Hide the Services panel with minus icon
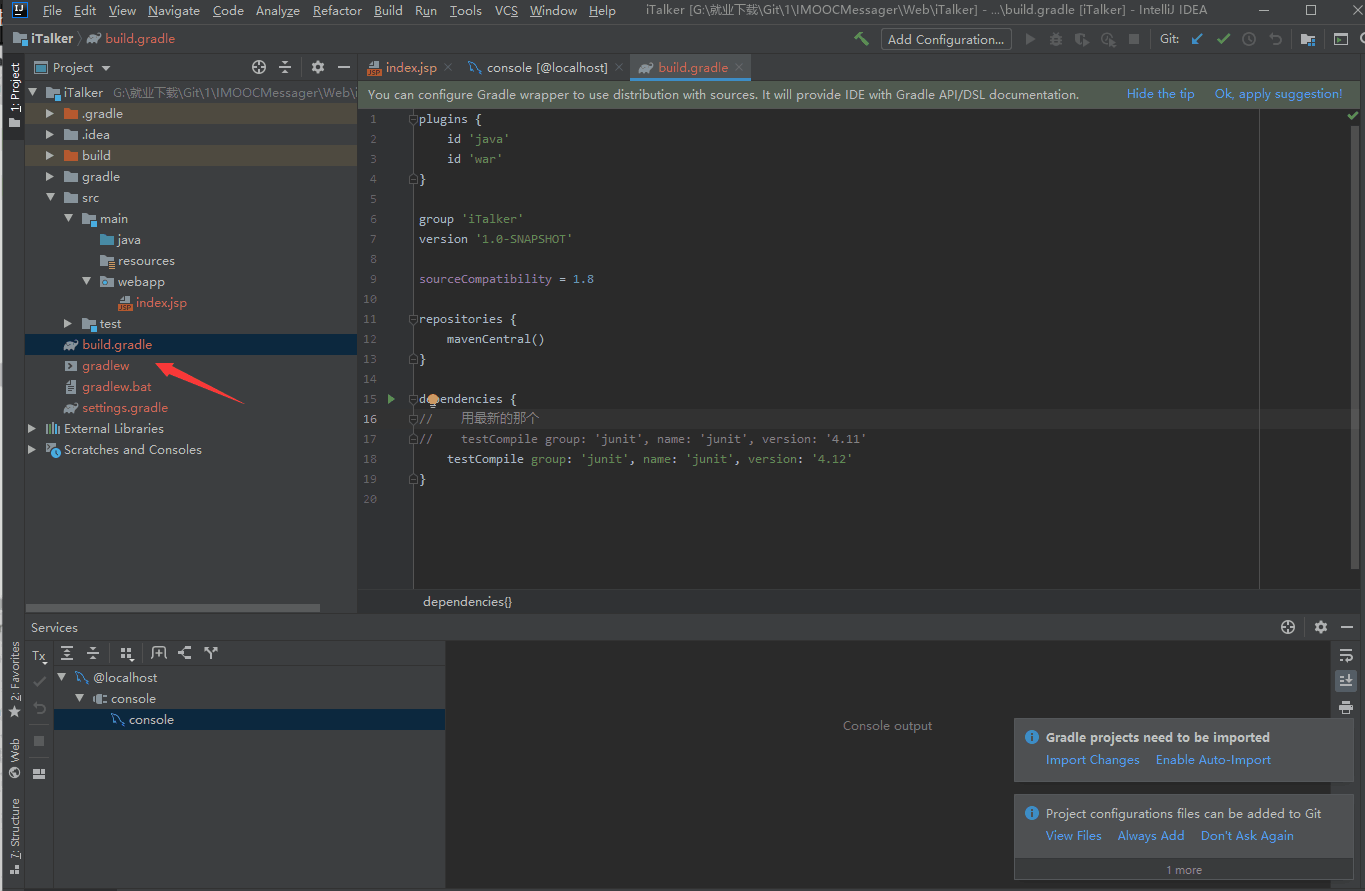 [1347, 627]
